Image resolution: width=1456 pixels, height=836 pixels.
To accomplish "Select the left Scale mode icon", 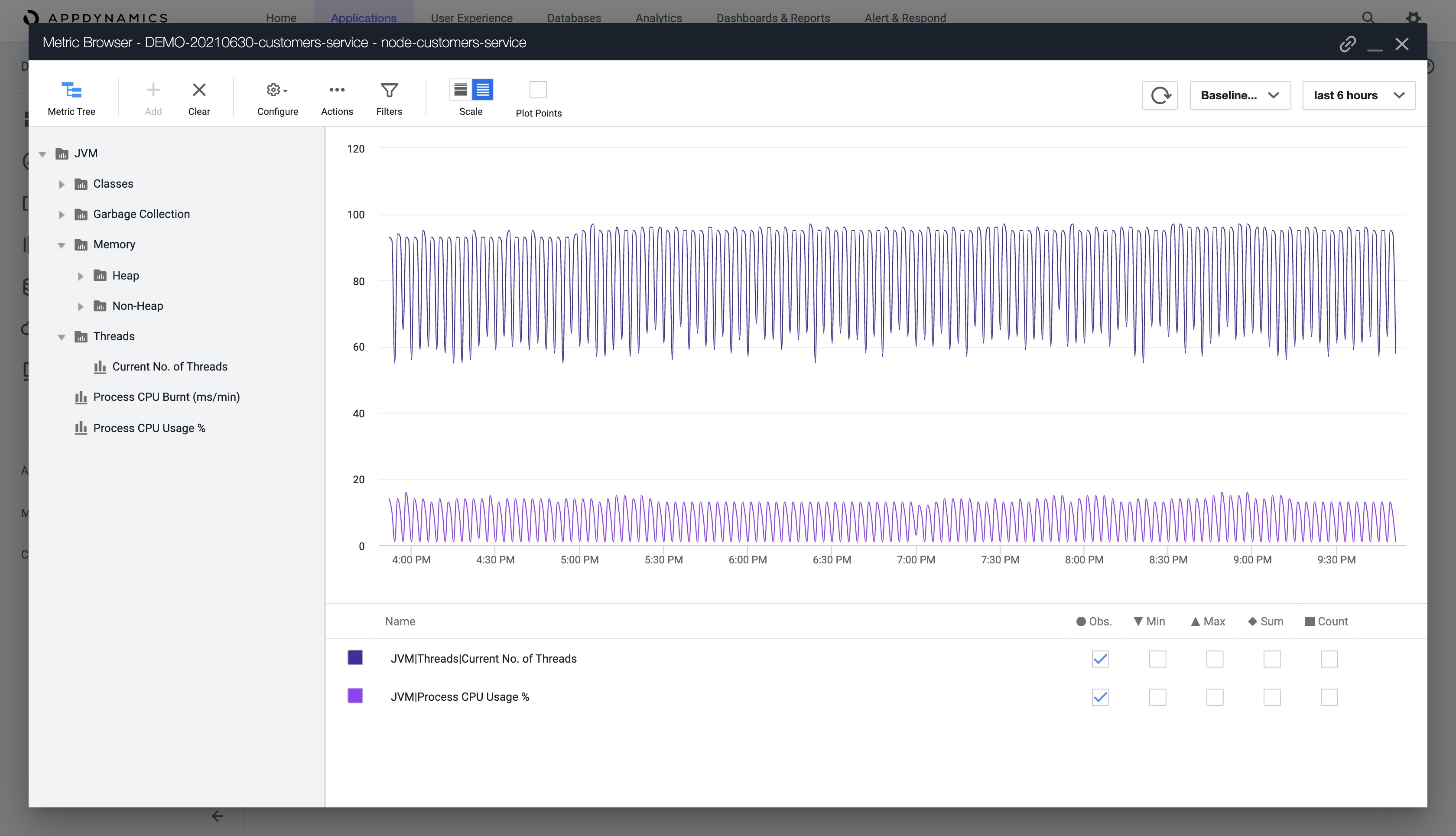I will [461, 90].
